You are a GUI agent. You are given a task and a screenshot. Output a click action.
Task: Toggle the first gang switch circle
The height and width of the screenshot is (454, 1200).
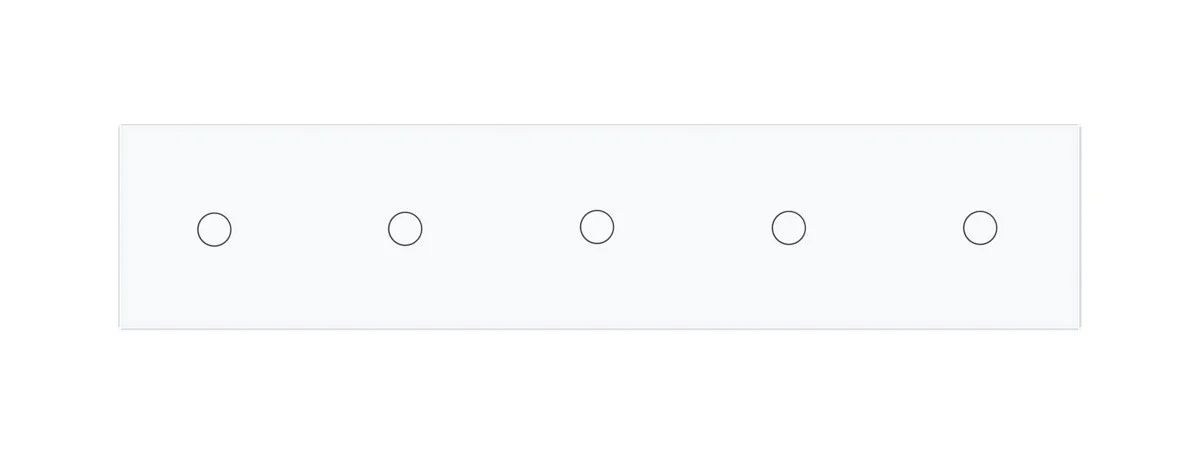pos(214,229)
